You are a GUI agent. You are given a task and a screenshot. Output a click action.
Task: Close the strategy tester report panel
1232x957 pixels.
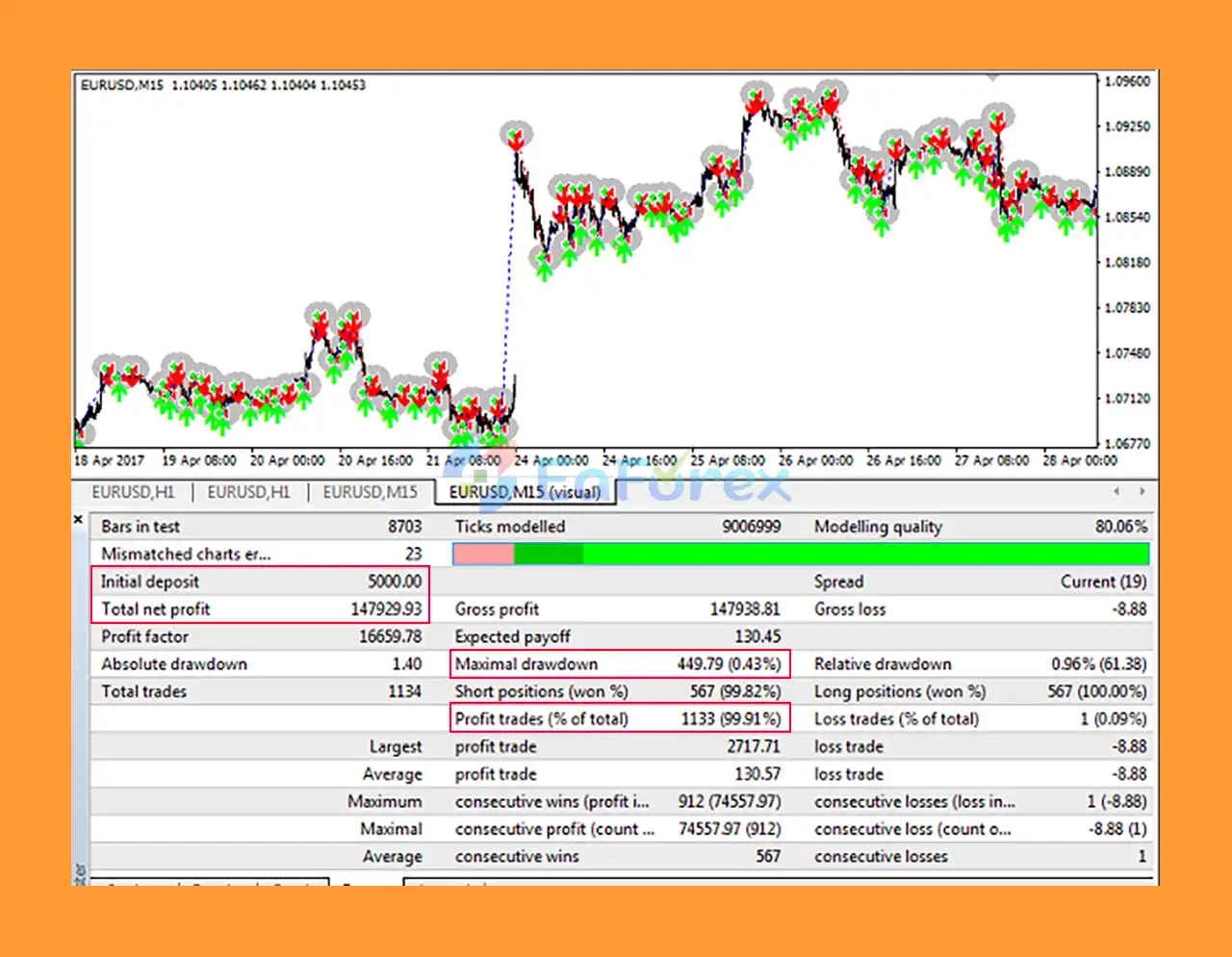(78, 519)
